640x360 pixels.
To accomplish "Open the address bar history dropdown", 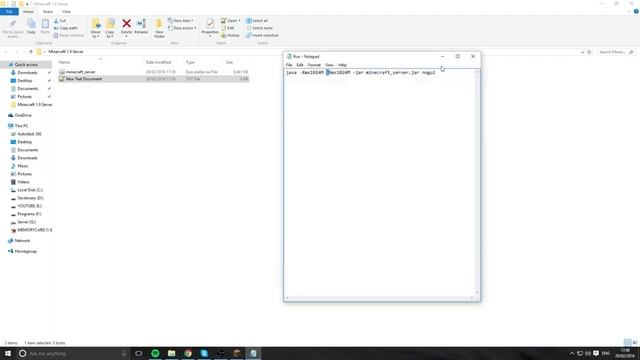I will (x=582, y=52).
